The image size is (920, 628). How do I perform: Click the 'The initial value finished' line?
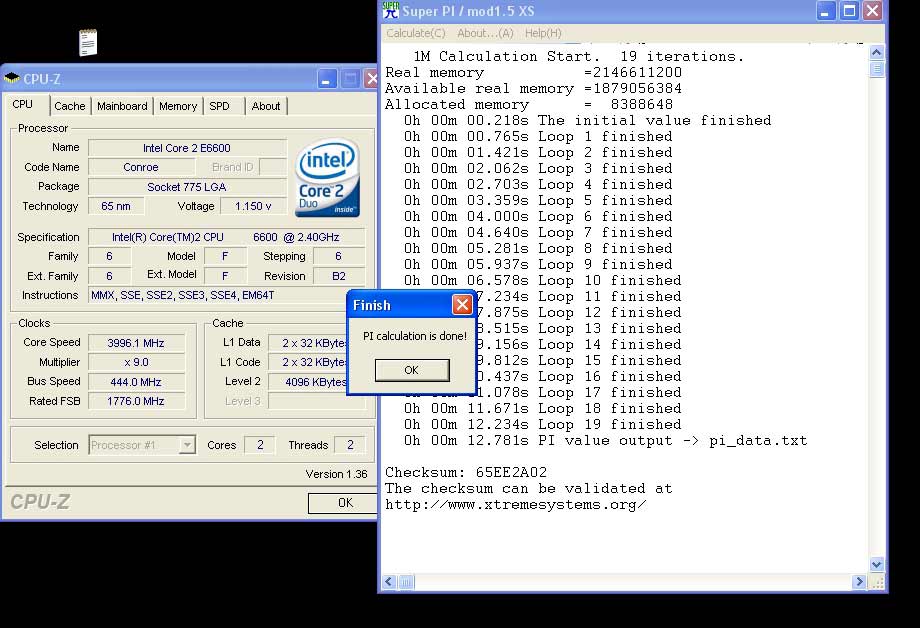tap(587, 120)
